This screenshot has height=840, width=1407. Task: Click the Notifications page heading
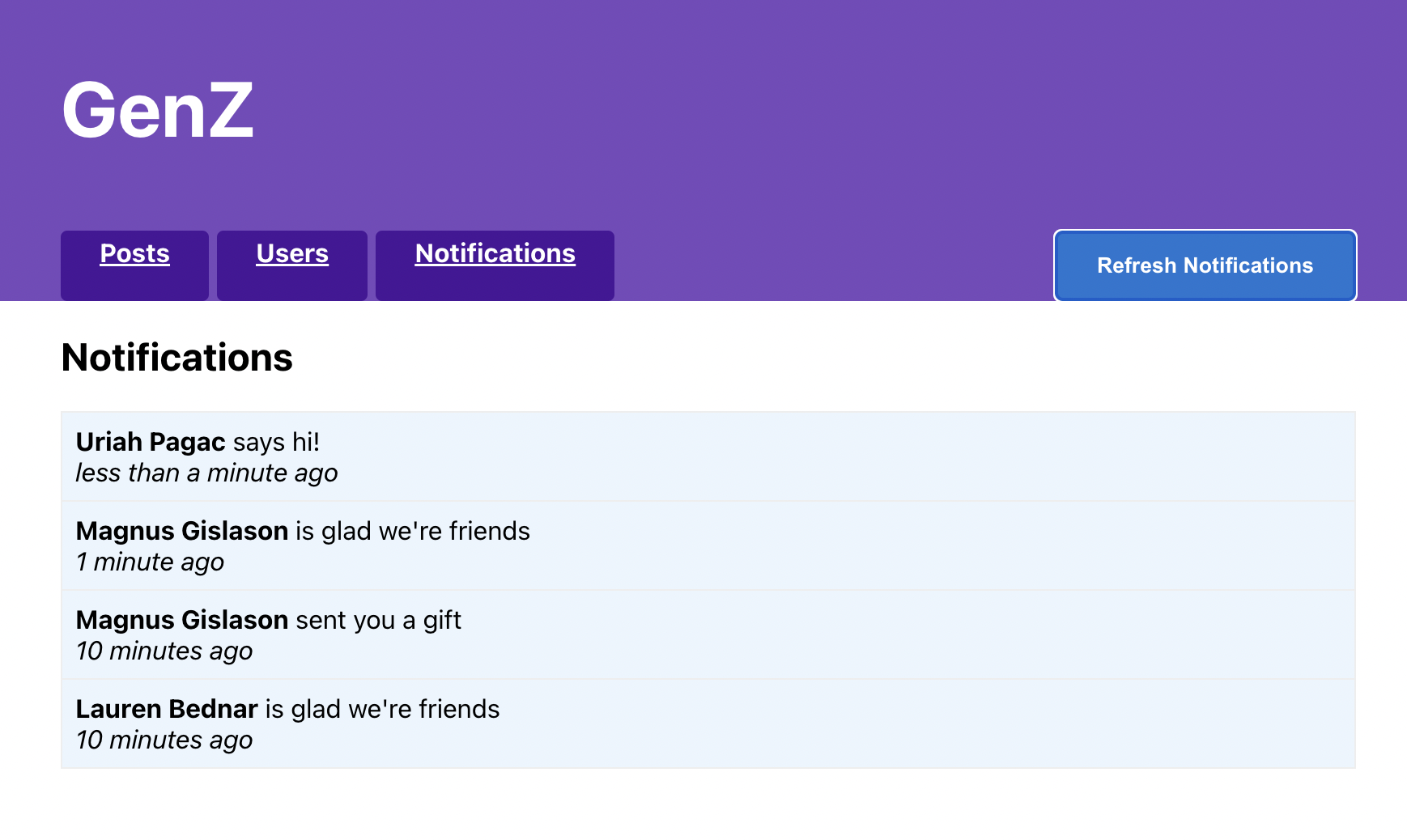pos(176,358)
